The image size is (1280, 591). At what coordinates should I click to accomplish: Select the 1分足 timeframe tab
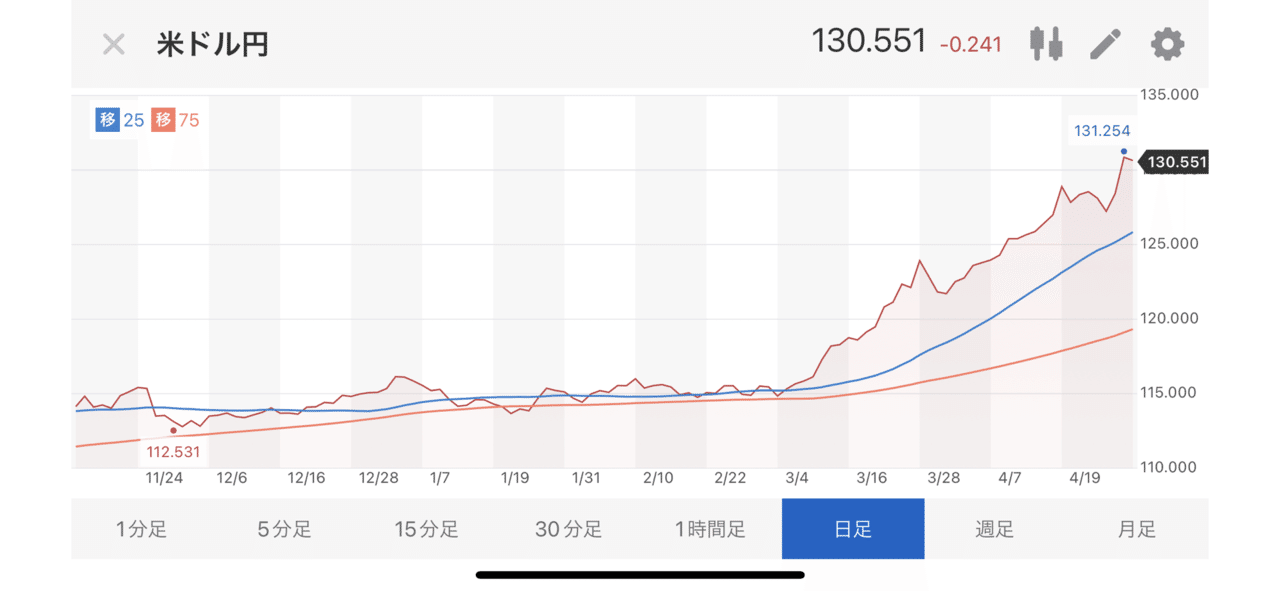[142, 529]
